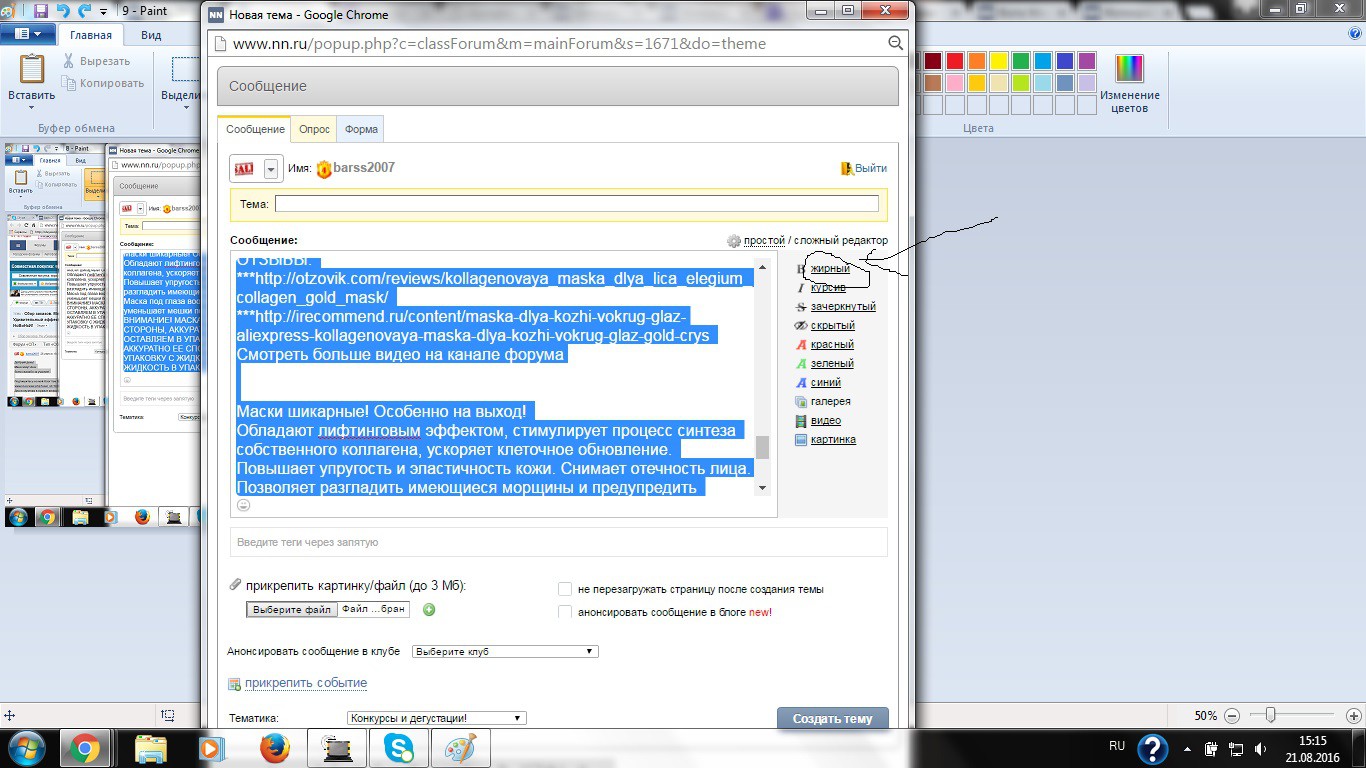Click the Paint 'Вырезать' scissors icon
Viewport: 1366px width, 768px height.
click(x=68, y=61)
